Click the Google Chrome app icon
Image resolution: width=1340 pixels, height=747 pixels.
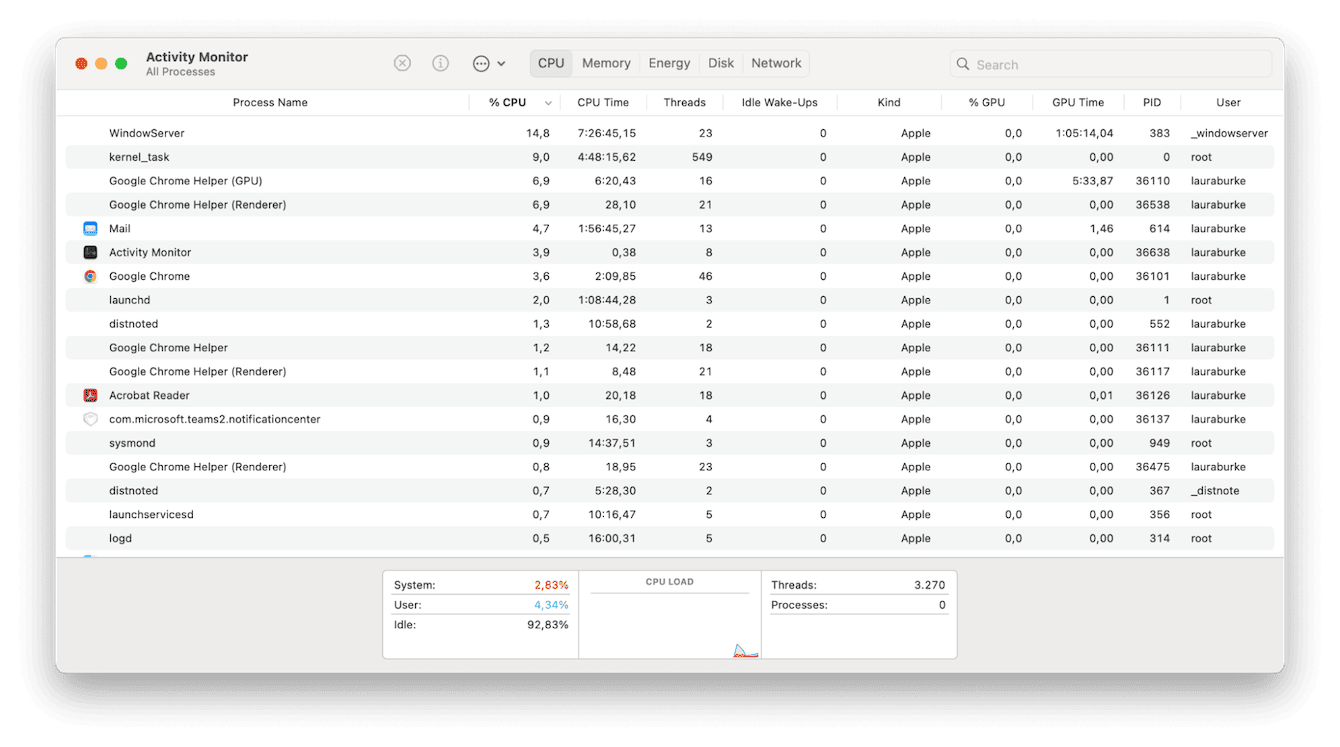[x=90, y=276]
